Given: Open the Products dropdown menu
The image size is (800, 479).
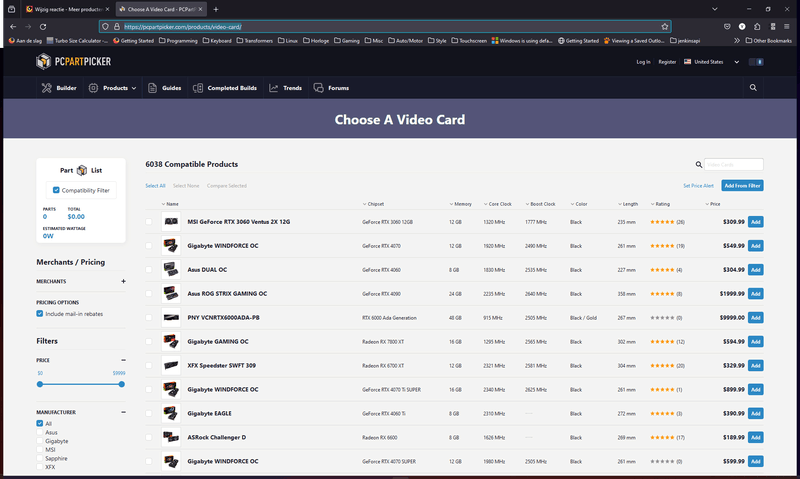Looking at the screenshot, I should coord(112,88).
